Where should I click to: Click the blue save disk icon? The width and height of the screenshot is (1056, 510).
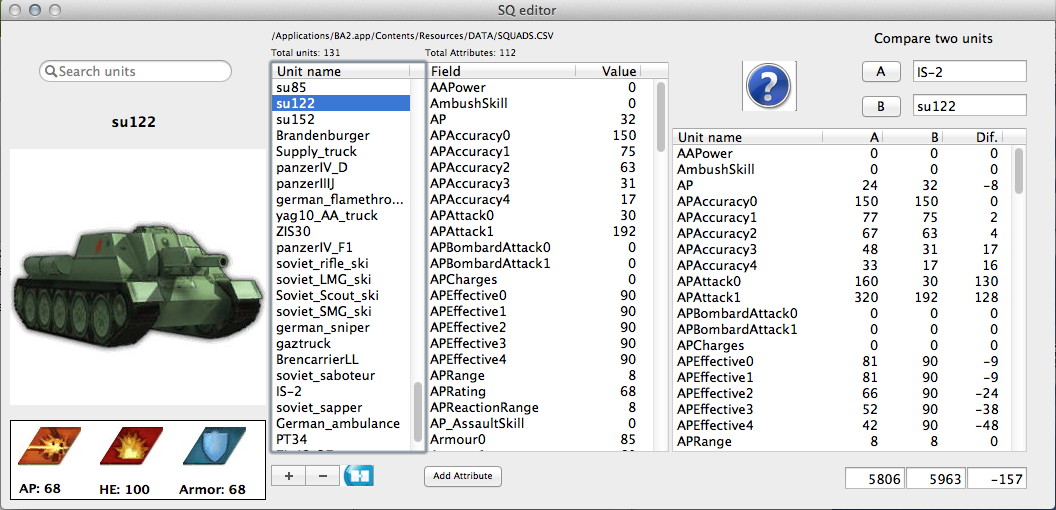[x=358, y=475]
